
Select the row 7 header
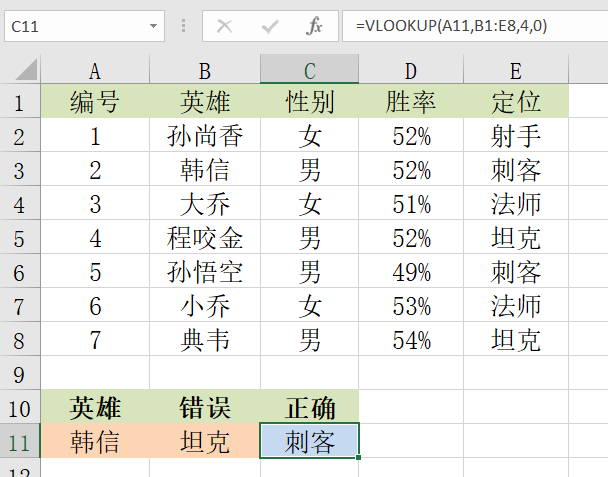[x=20, y=305]
